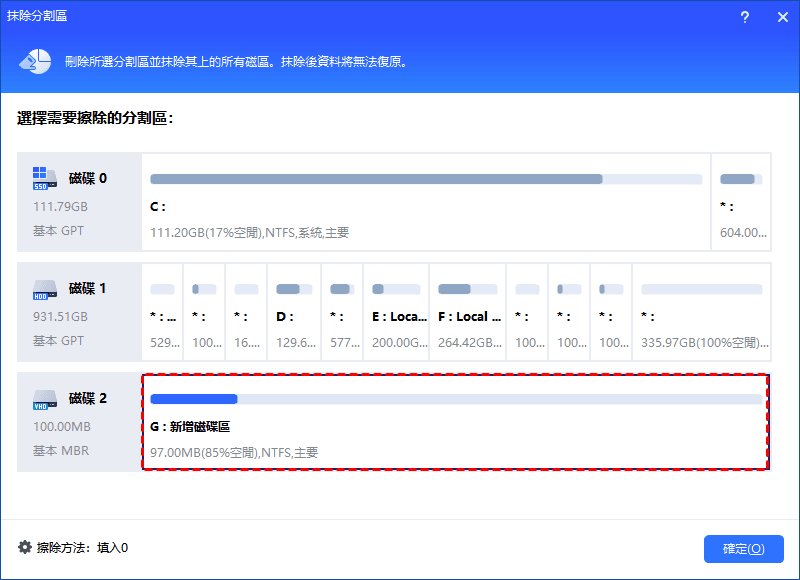Image resolution: width=800 pixels, height=580 pixels.
Task: Click the 確定 confirm button
Action: (743, 549)
